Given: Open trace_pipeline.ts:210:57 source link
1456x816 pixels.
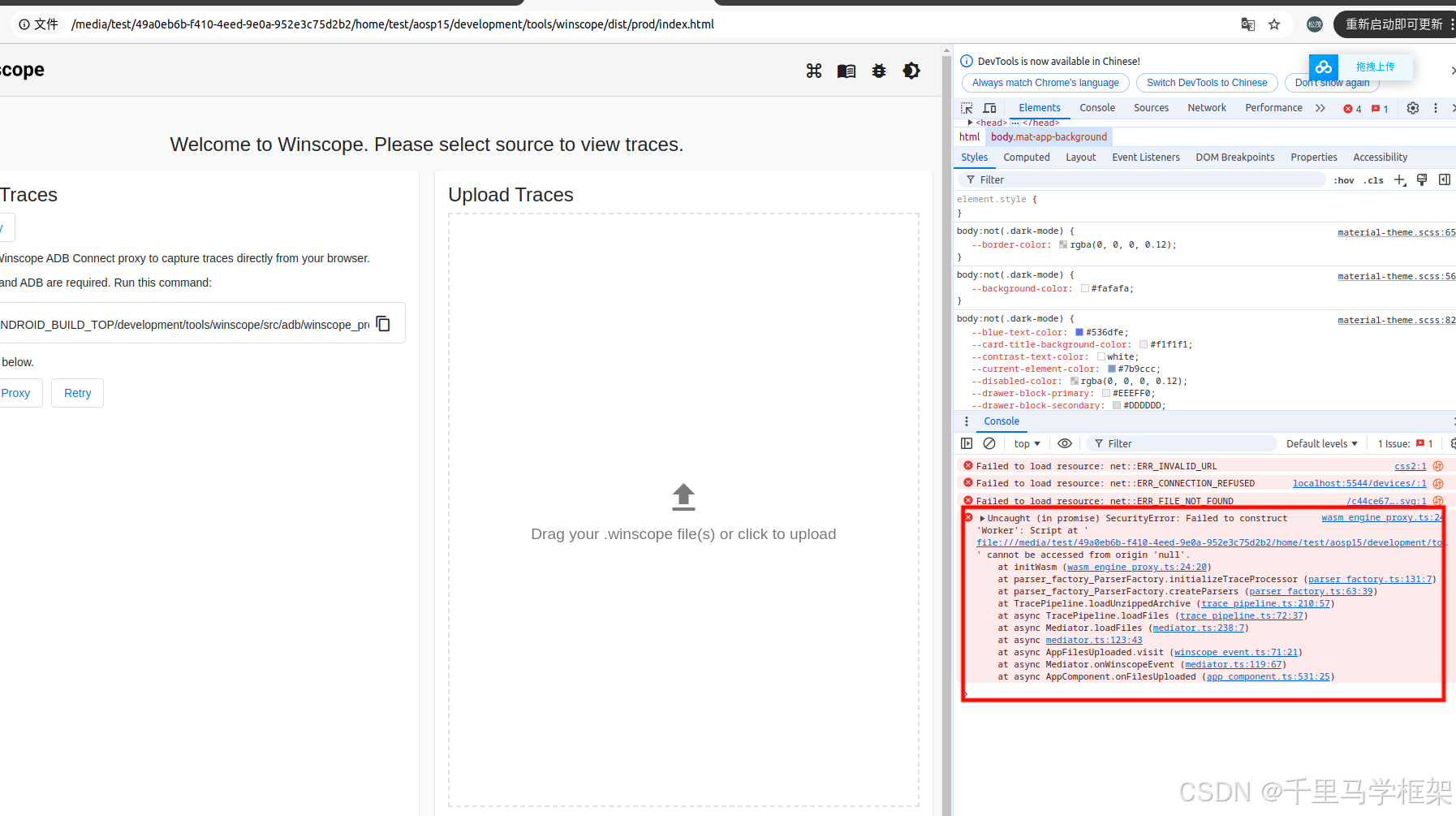Looking at the screenshot, I should point(1265,604).
